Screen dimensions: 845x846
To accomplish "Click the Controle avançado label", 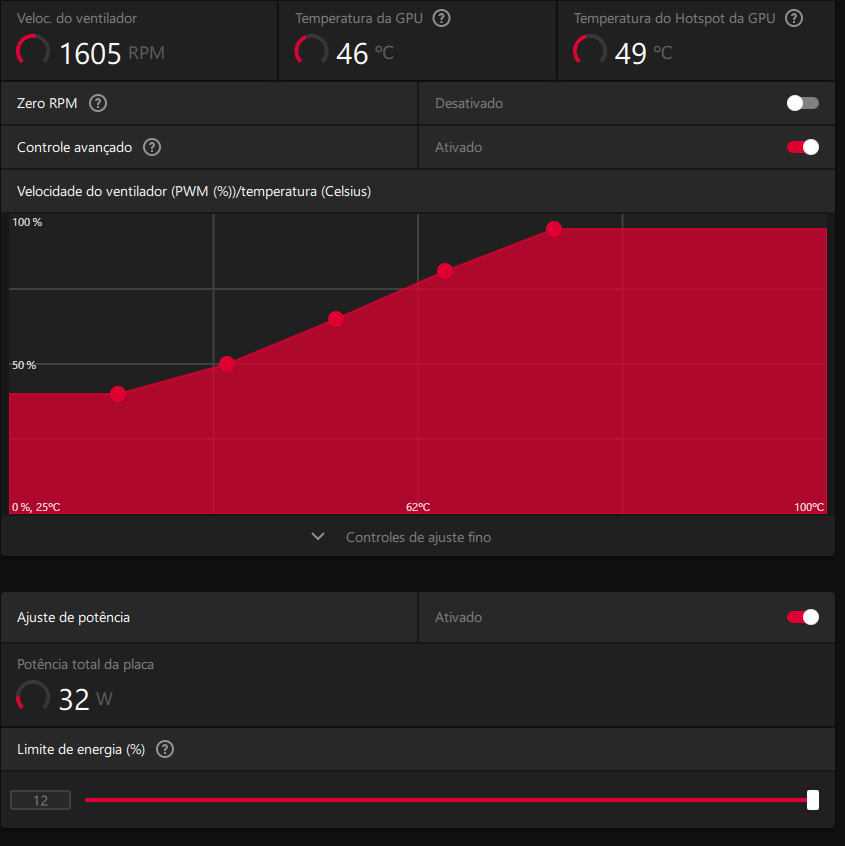I will [74, 147].
